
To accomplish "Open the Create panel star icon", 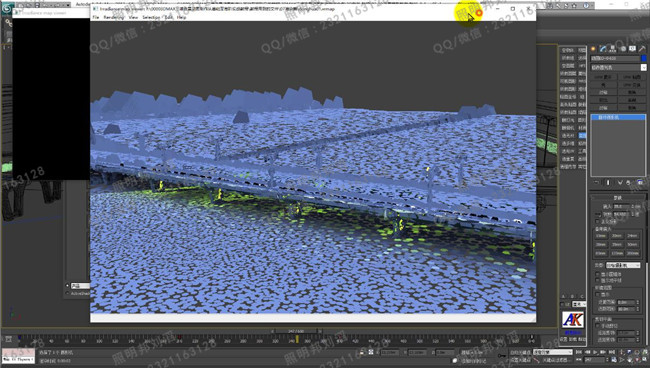I will [x=593, y=49].
